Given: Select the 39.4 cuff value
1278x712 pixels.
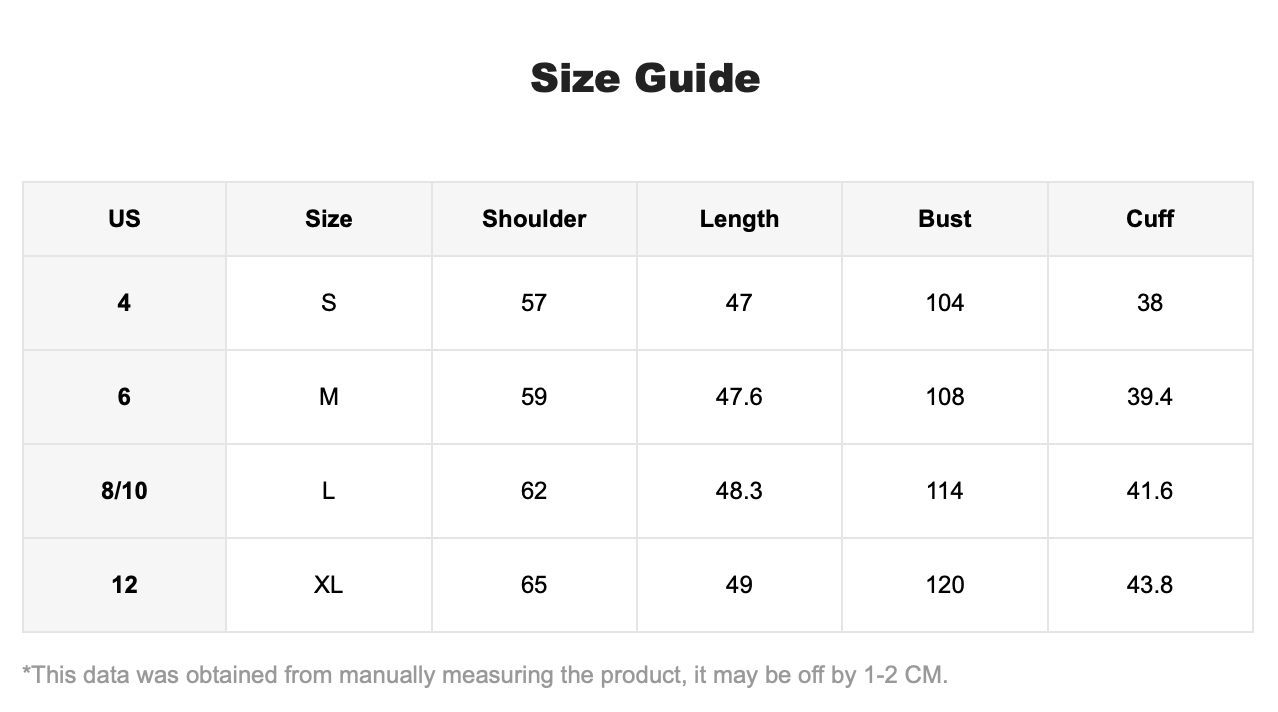Looking at the screenshot, I should pyautogui.click(x=1150, y=397).
